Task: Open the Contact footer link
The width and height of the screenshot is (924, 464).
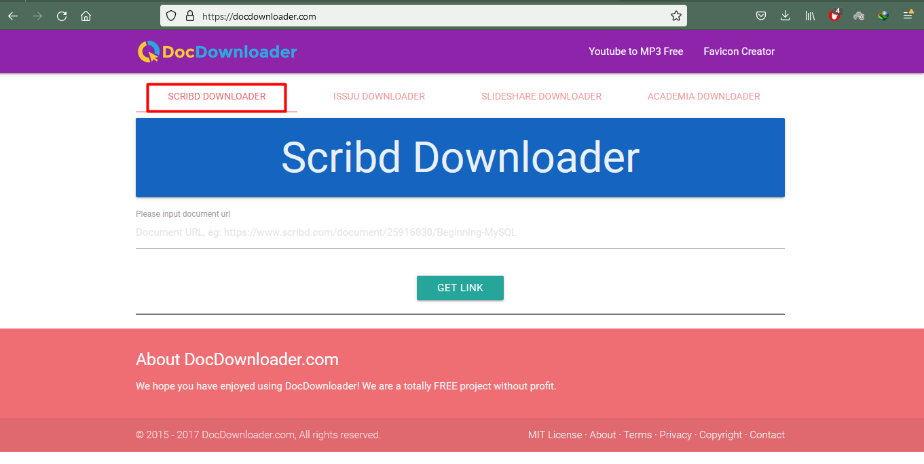Action: (767, 435)
